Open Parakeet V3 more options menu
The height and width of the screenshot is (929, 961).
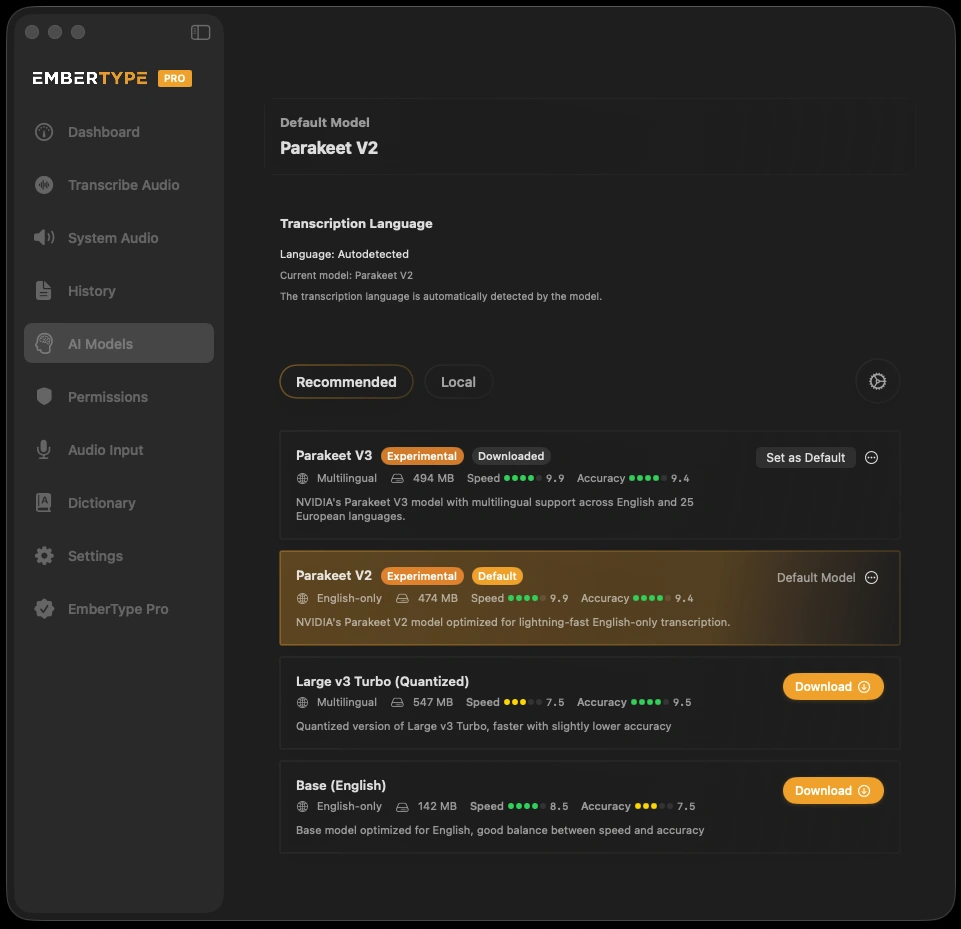click(872, 458)
